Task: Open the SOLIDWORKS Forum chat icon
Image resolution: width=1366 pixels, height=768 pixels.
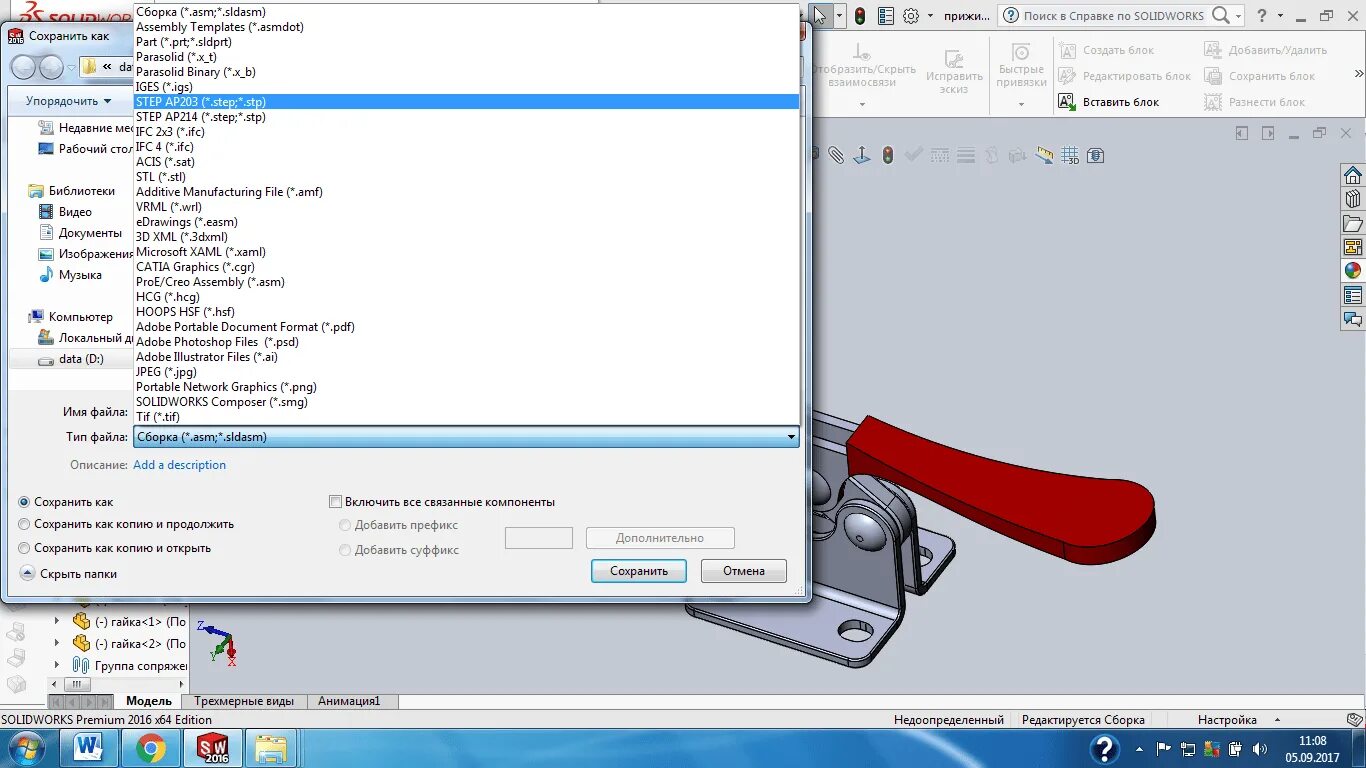Action: pyautogui.click(x=1353, y=319)
